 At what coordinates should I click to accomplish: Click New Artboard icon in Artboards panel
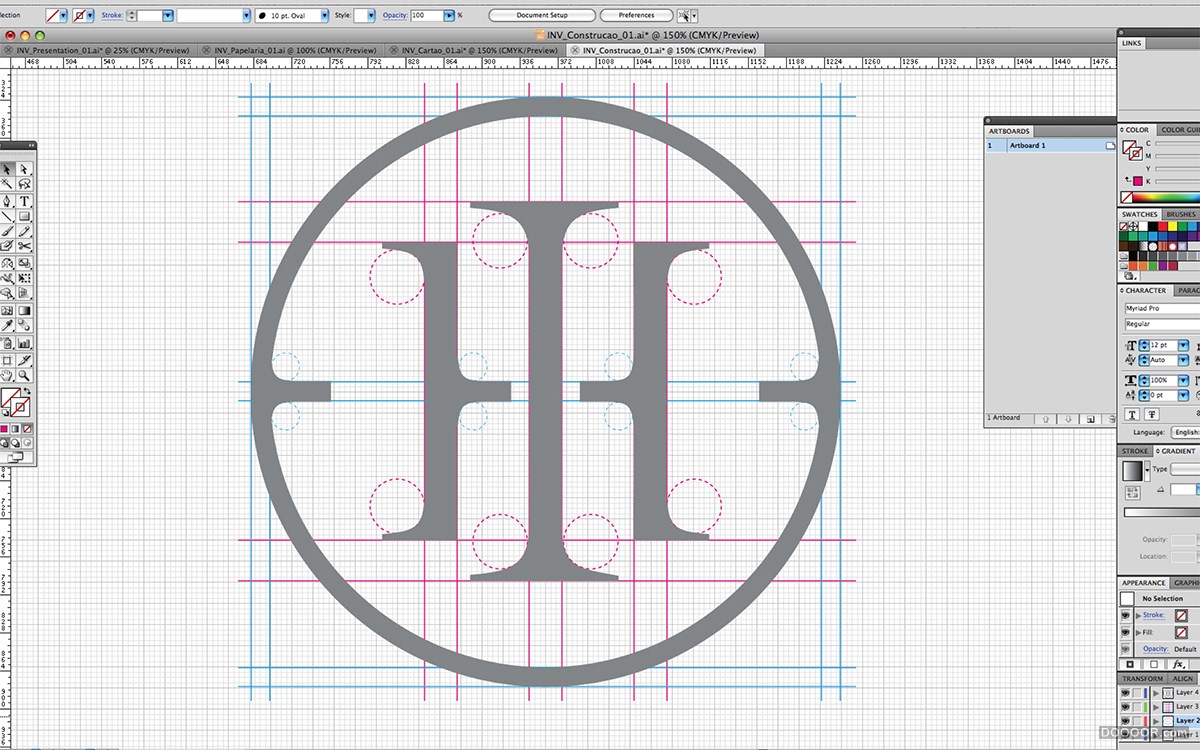[x=1090, y=418]
